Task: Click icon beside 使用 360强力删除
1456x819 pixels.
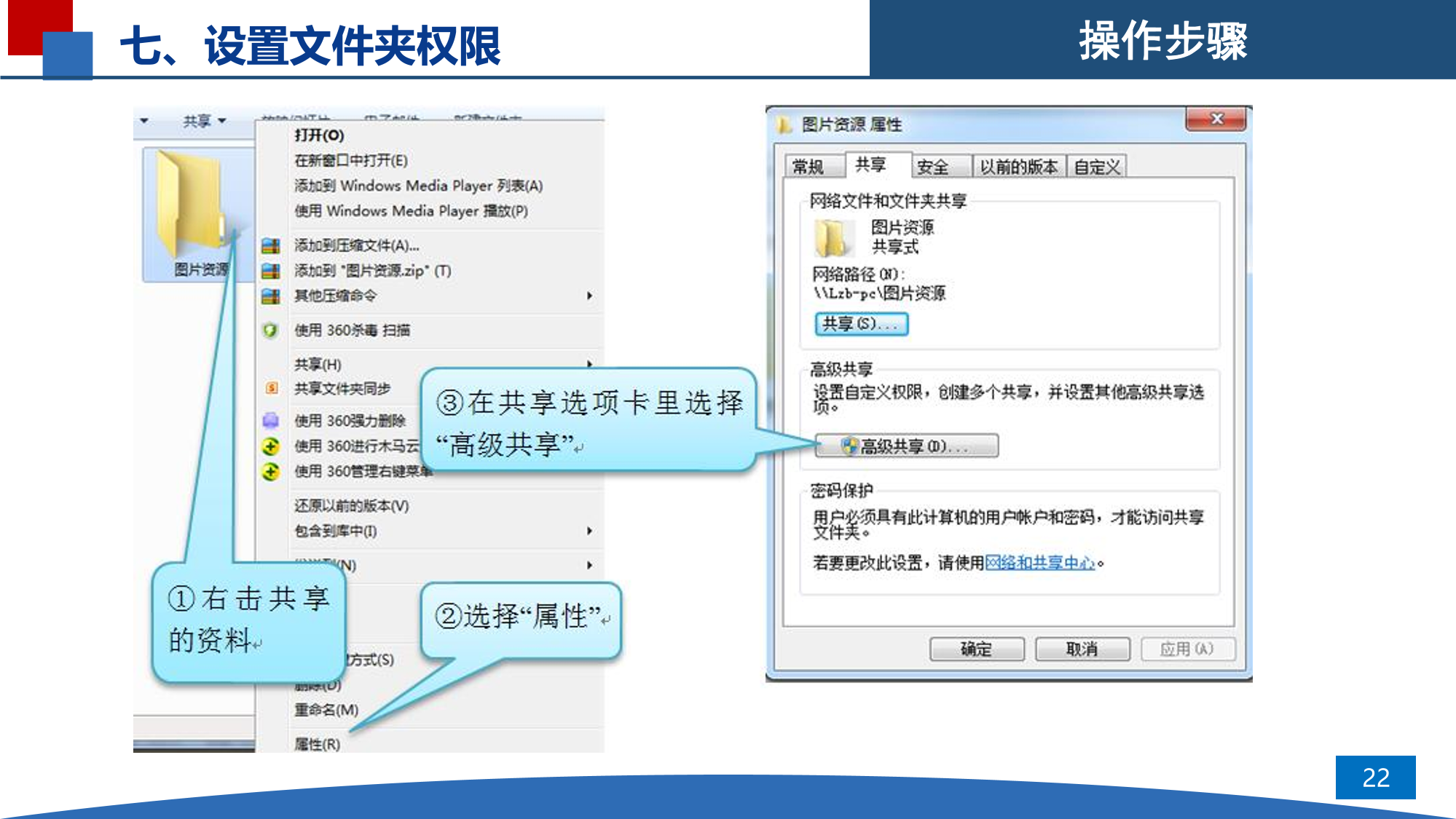Action: [271, 421]
